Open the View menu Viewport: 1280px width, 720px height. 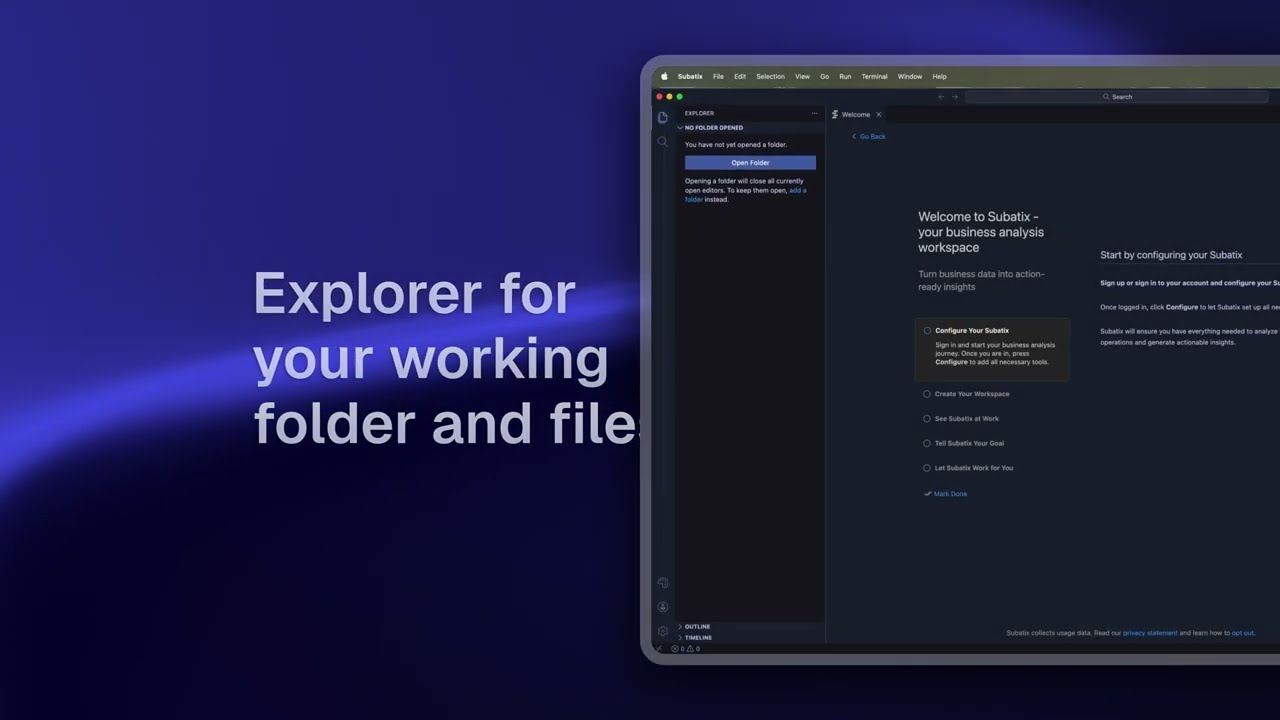coord(802,76)
